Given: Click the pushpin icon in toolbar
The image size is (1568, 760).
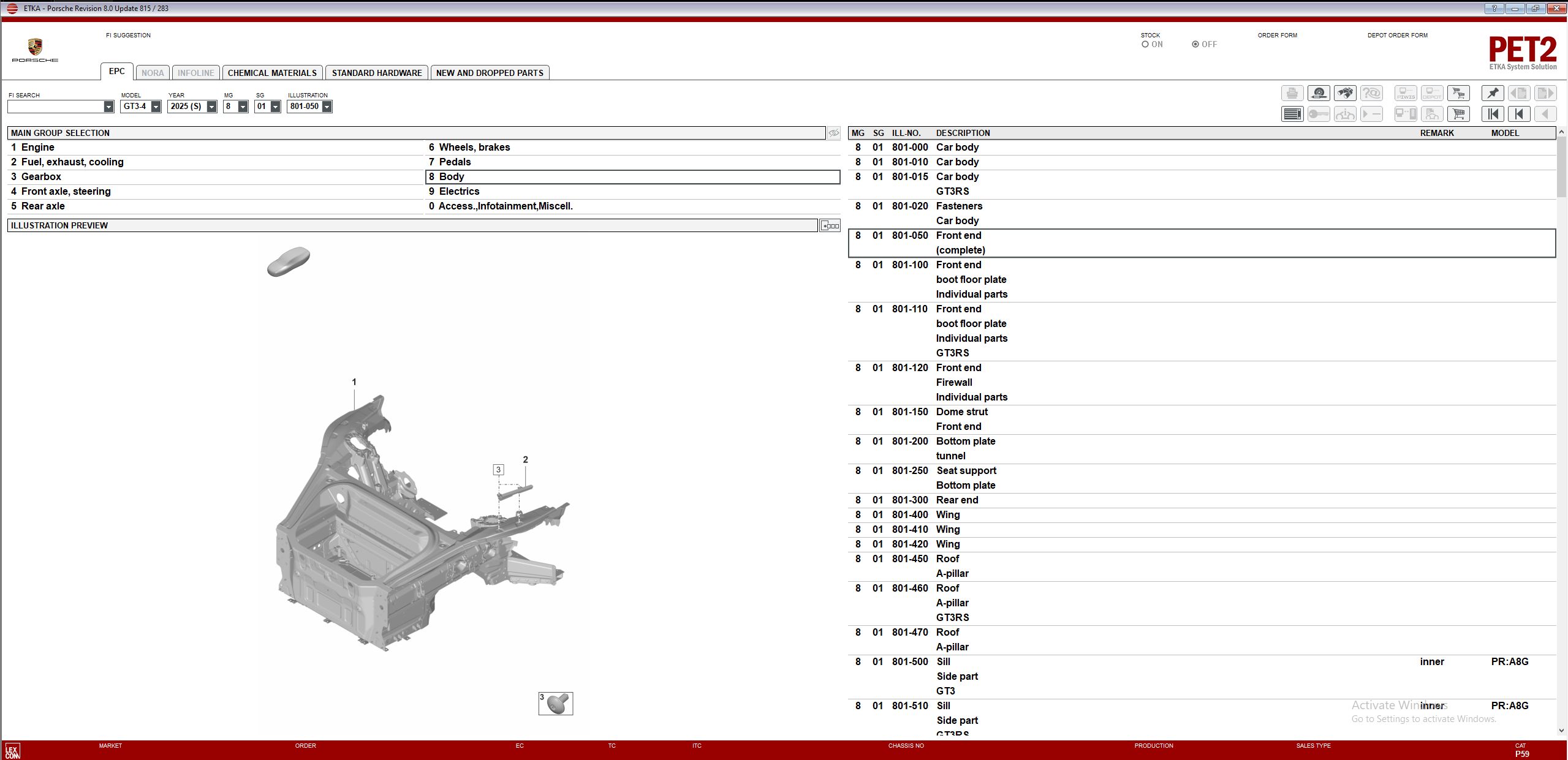Looking at the screenshot, I should tap(1493, 93).
